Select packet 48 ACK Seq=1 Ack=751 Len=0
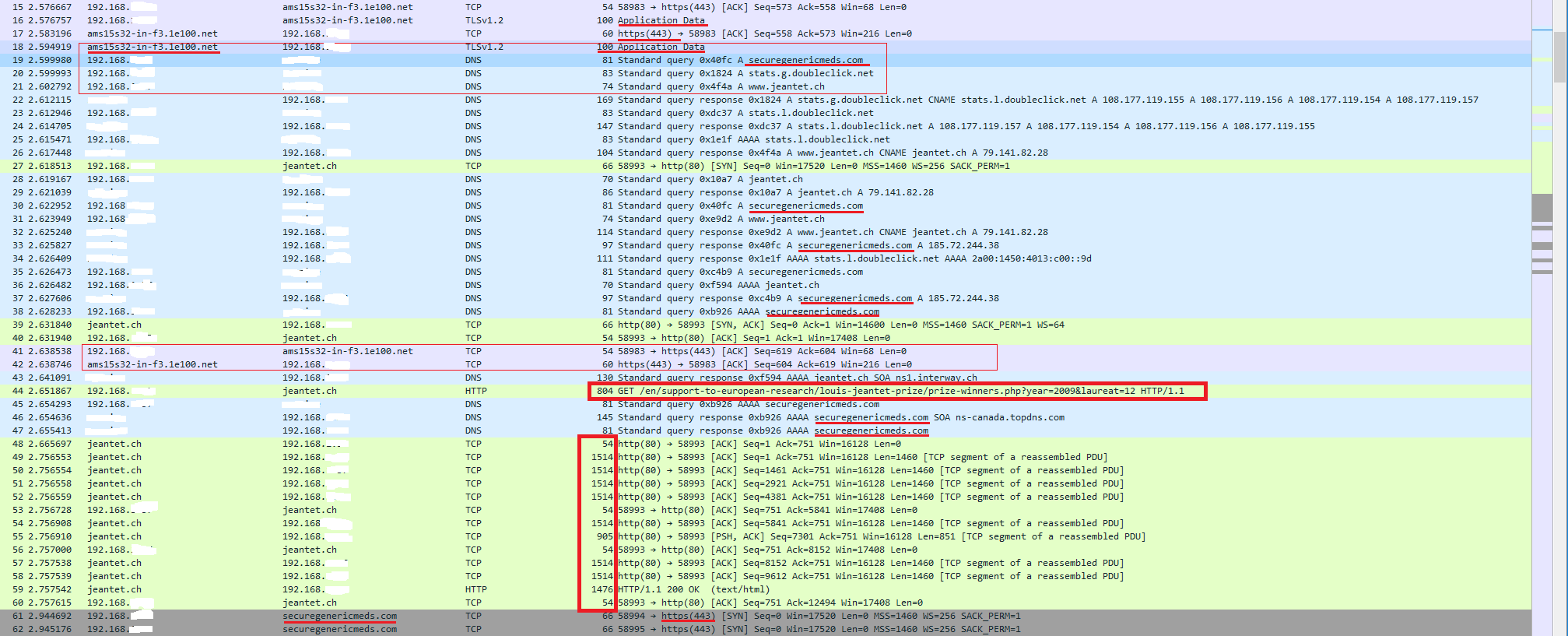Viewport: 1568px width, 636px height. tap(766, 444)
